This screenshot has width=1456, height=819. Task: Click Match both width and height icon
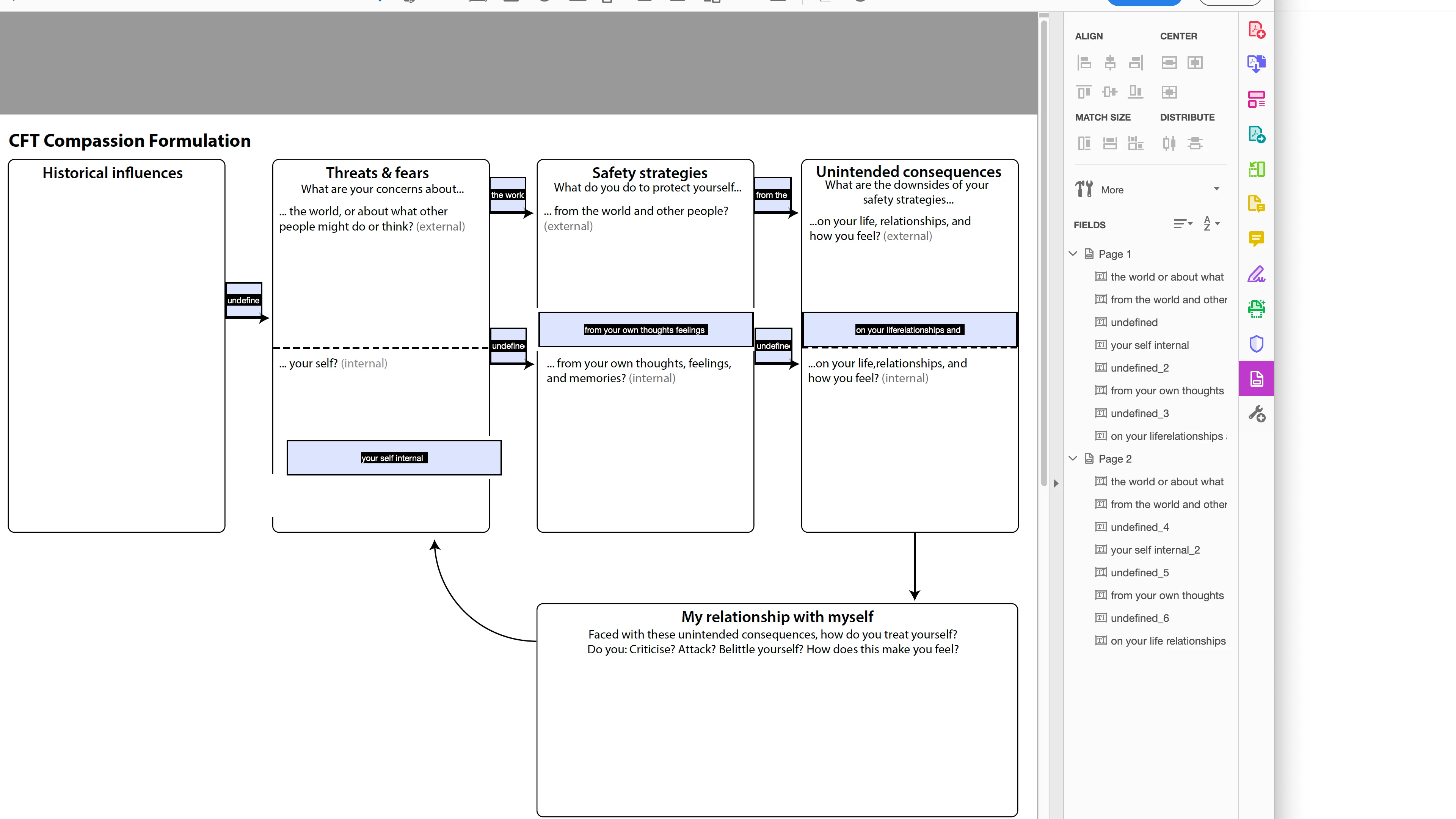point(1136,144)
